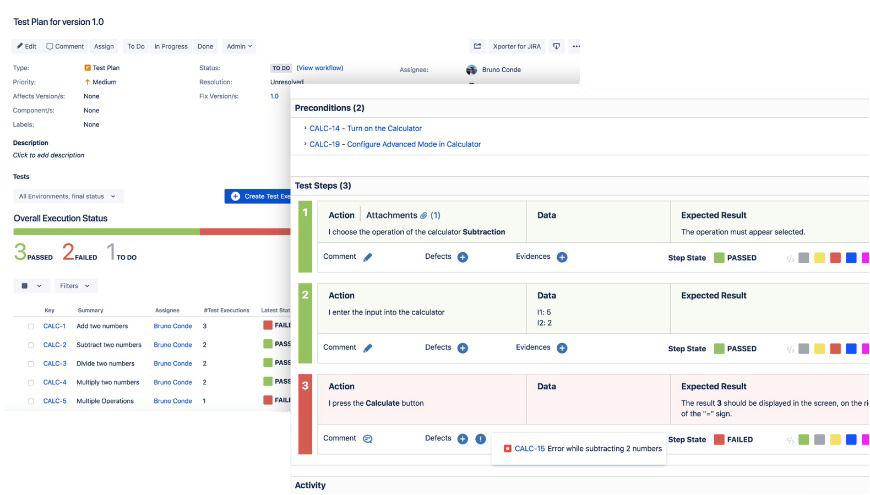870x495 pixels.
Task: Tick the checkbox for CALC-4 row
Action: [31, 382]
